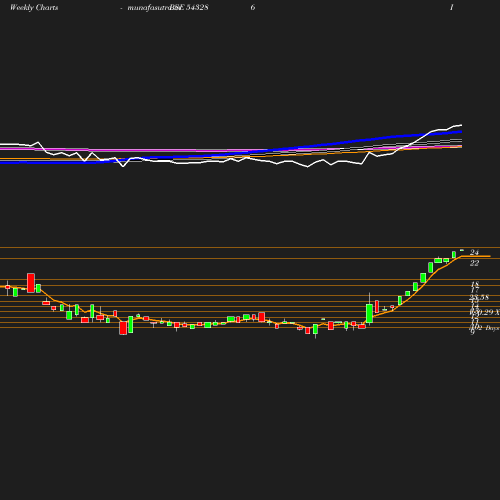Click the 'Weekly Charts' title text
Screen dimensions: 500x500
(34, 8)
